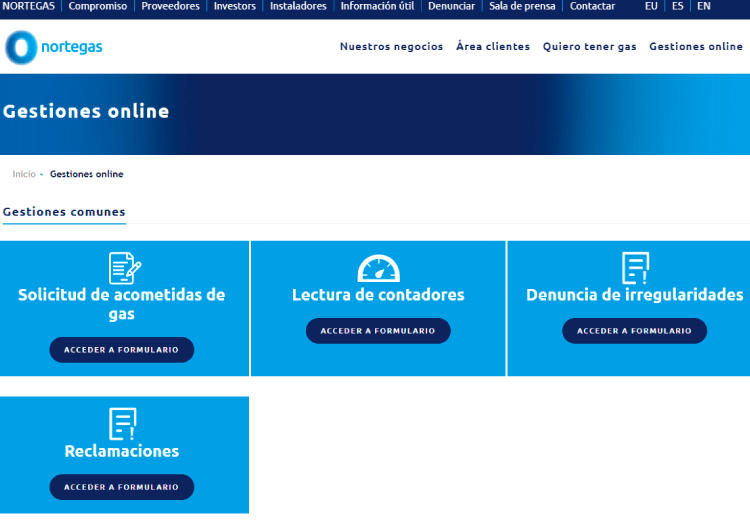Click the Solicitud de acometidas de gas title
The width and height of the screenshot is (750, 522).
[x=121, y=304]
